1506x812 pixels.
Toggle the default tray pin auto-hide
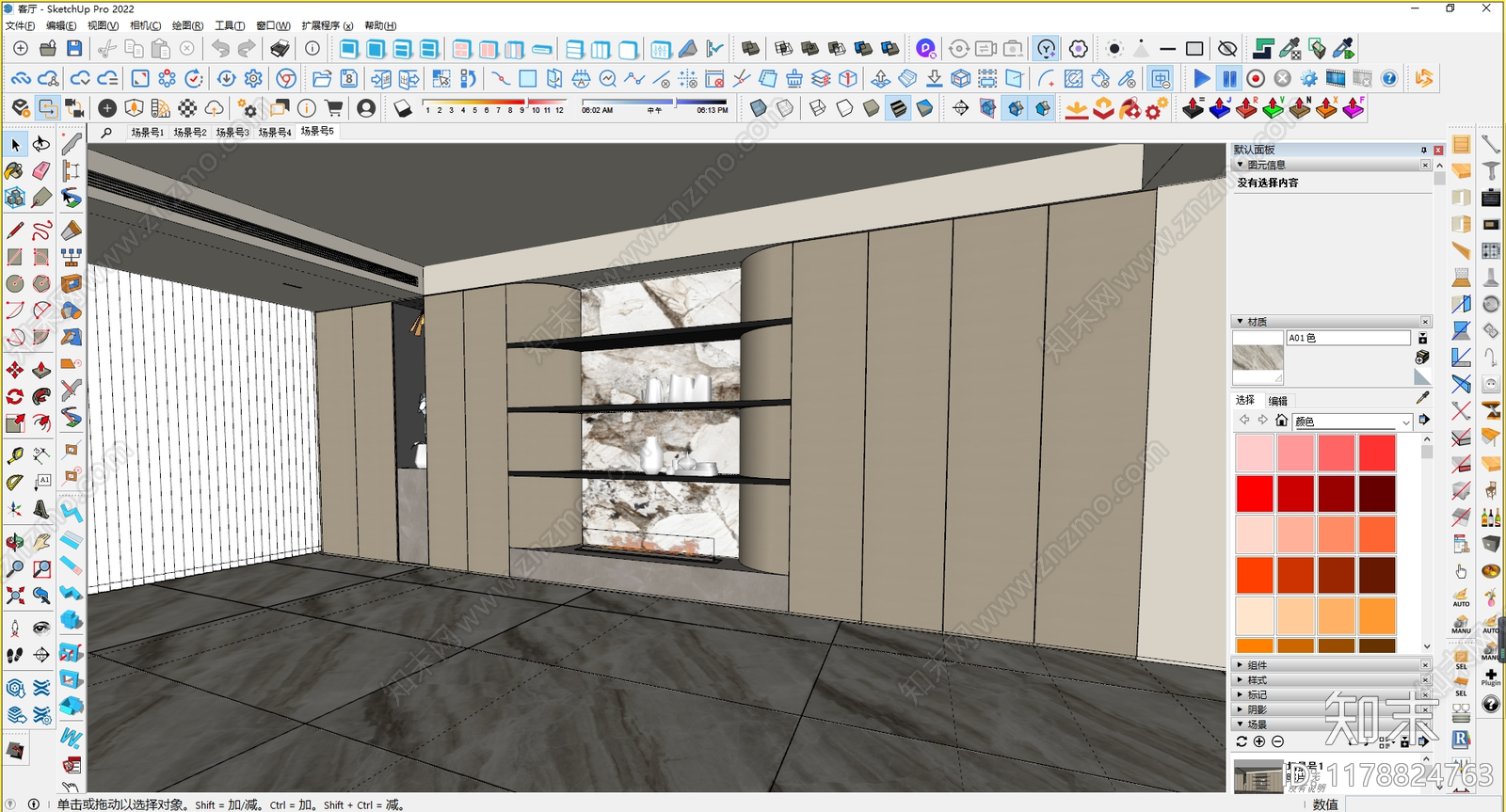point(1423,150)
